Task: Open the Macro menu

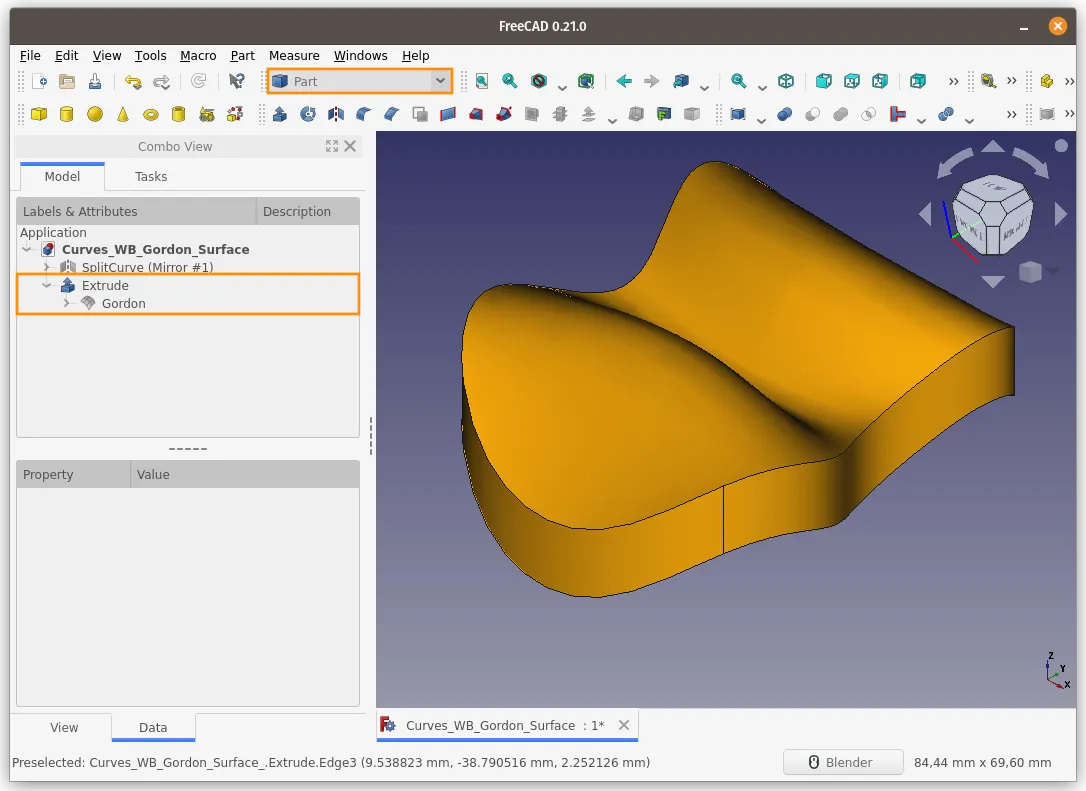Action: tap(198, 55)
